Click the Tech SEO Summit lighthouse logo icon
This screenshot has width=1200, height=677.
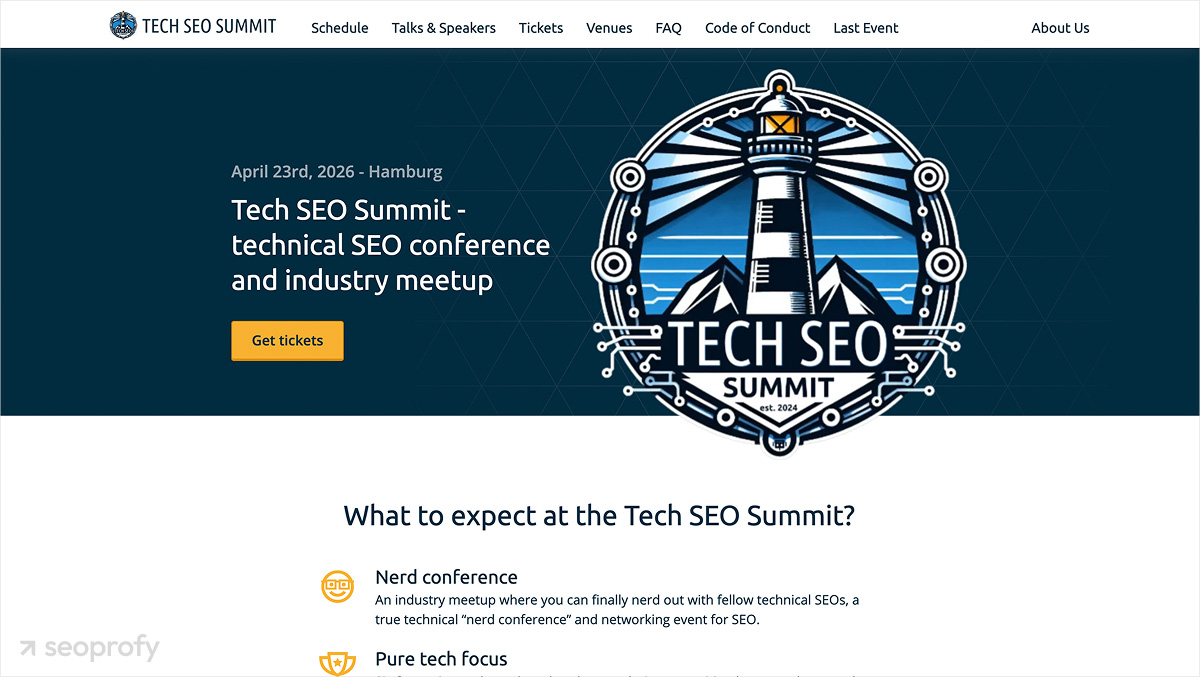(123, 25)
